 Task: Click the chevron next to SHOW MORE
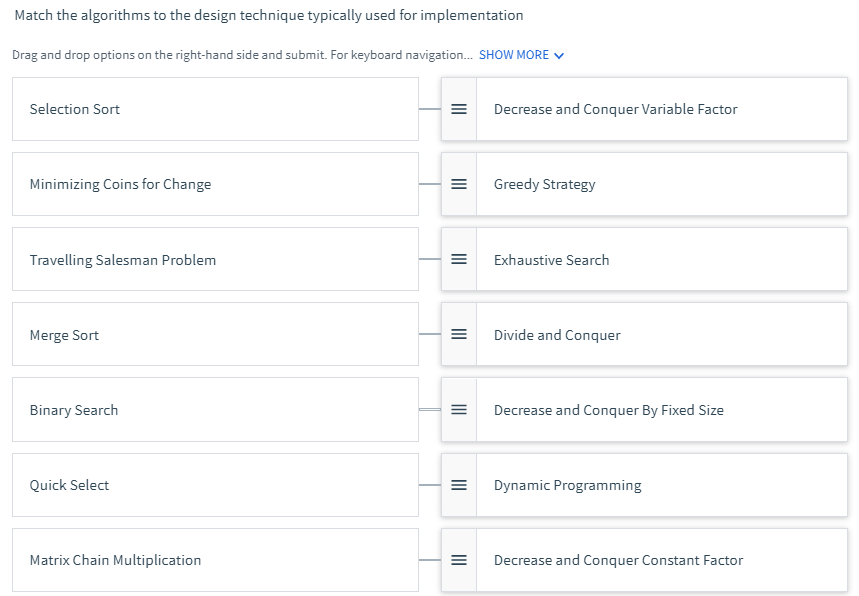pyautogui.click(x=559, y=56)
